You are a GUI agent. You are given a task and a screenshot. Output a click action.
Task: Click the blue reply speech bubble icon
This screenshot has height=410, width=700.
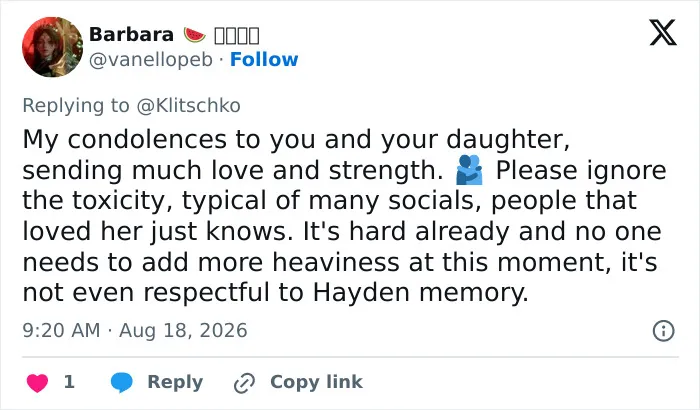121,382
